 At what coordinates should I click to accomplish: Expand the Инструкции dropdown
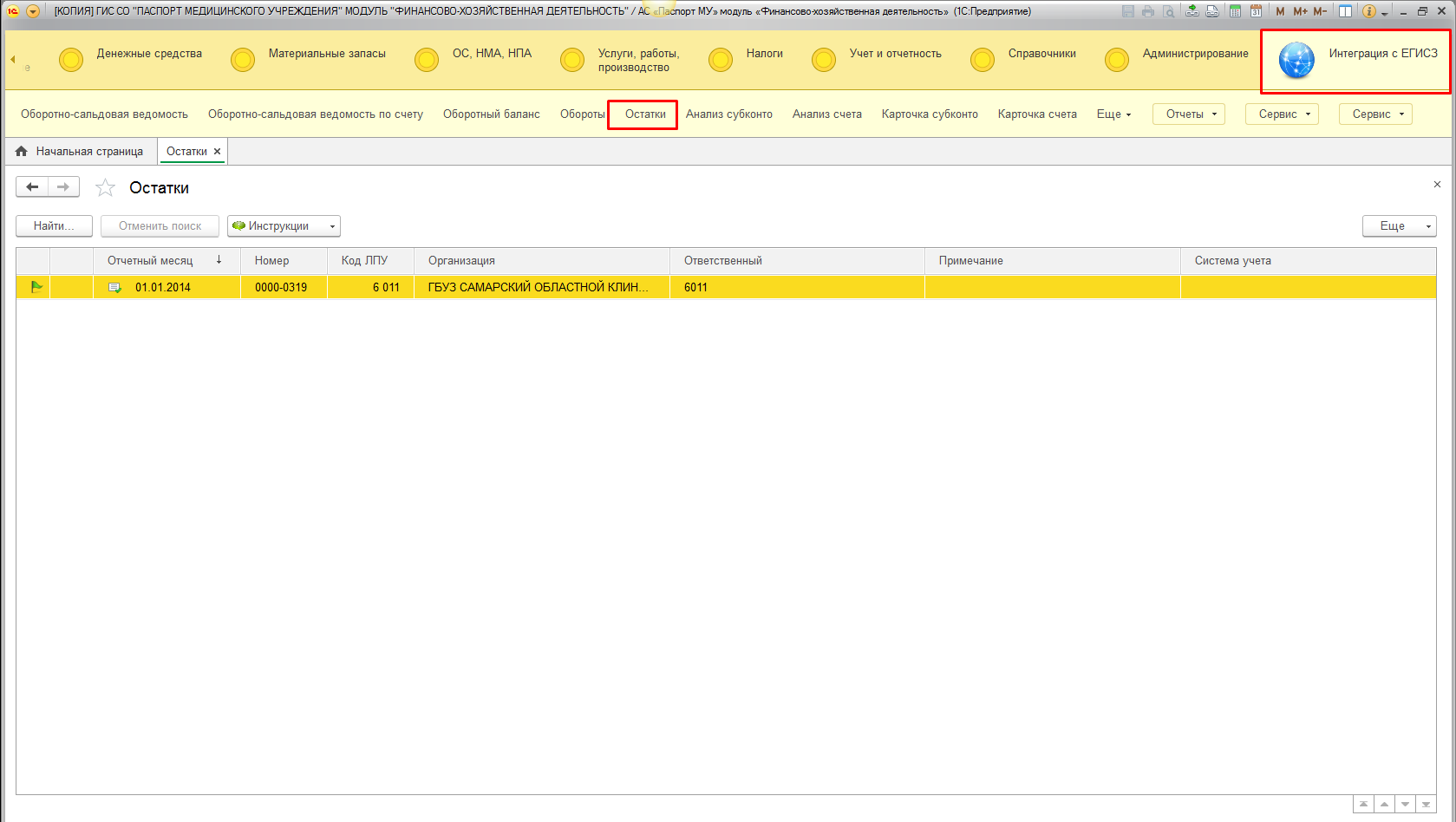(x=284, y=226)
